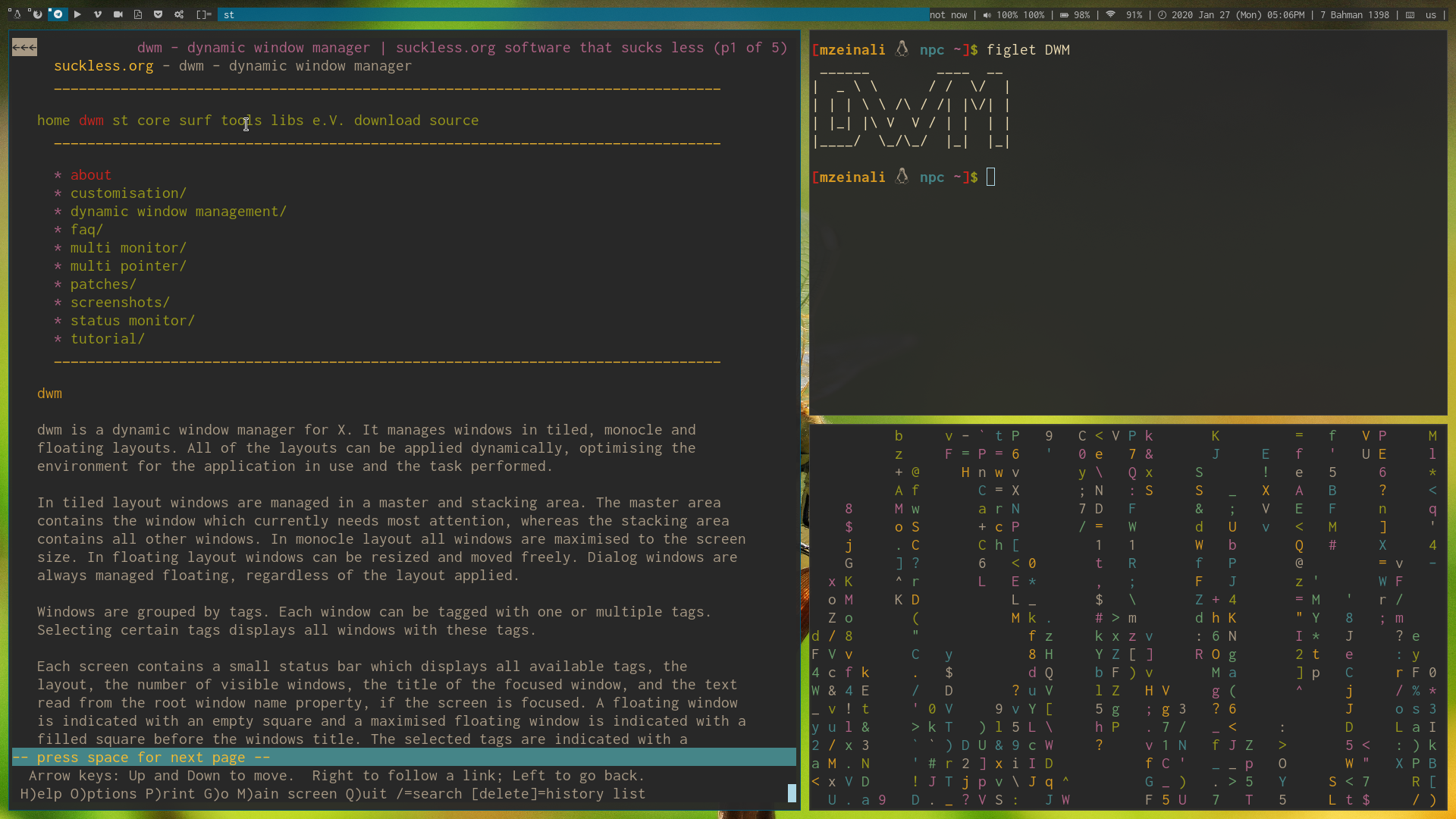
Task: Follow the customisation/ link
Action: point(128,193)
